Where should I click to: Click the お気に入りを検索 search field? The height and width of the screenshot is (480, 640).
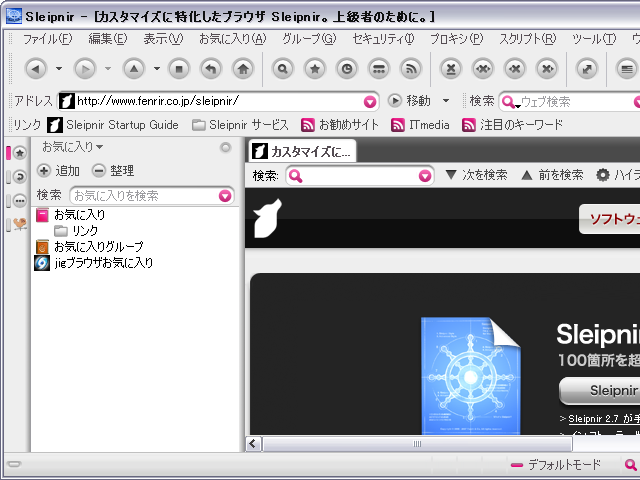152,196
